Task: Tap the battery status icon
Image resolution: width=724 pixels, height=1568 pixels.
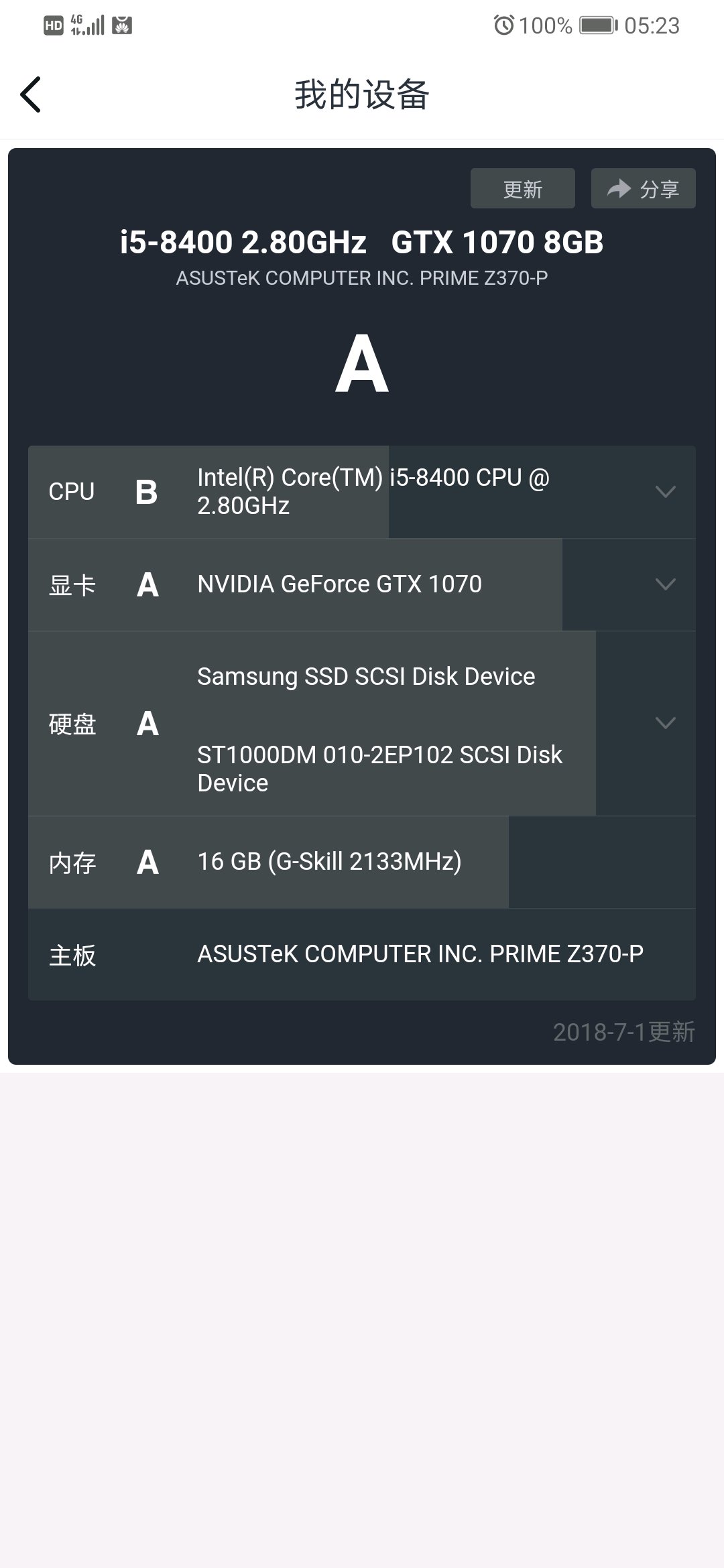Action: (x=599, y=25)
